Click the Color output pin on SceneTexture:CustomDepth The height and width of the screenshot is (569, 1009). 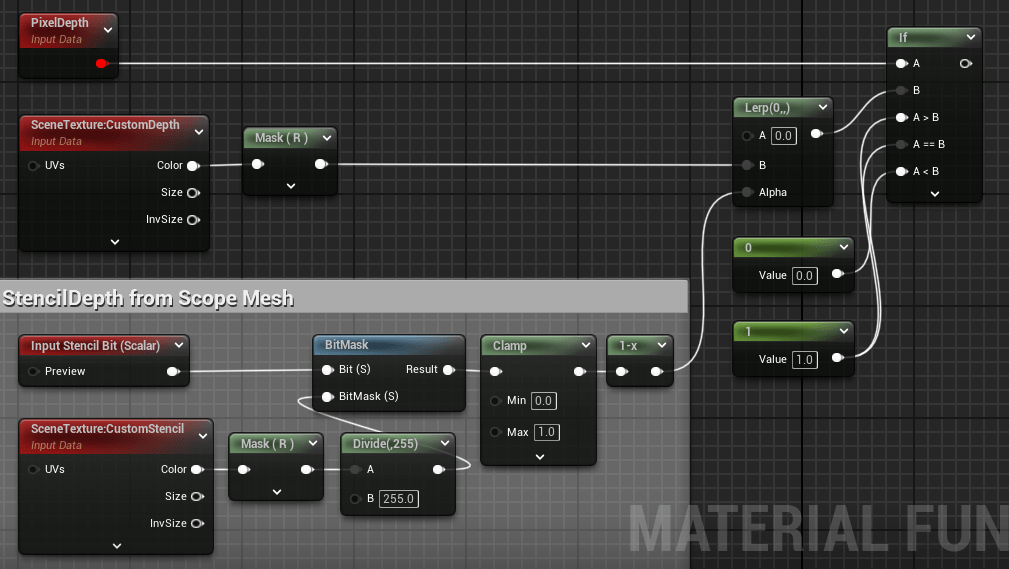click(x=193, y=165)
